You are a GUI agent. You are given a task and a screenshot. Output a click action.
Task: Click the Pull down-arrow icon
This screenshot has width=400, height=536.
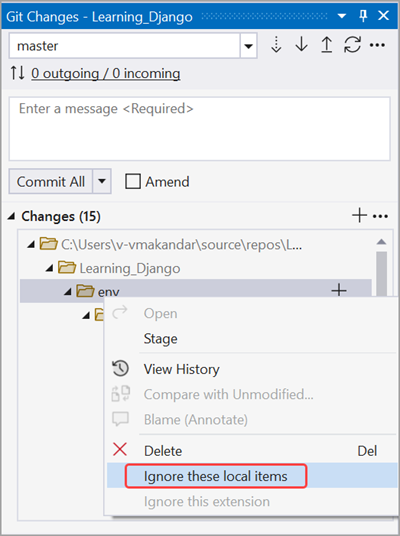(x=302, y=44)
